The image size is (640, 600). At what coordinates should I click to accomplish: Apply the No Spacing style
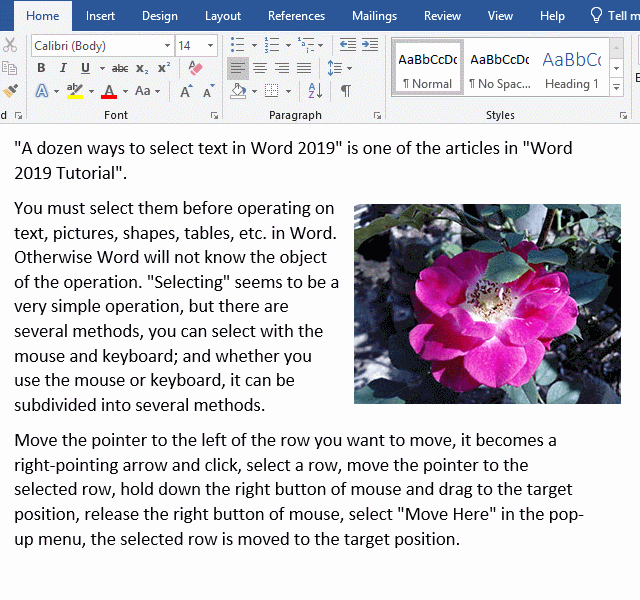pos(500,68)
